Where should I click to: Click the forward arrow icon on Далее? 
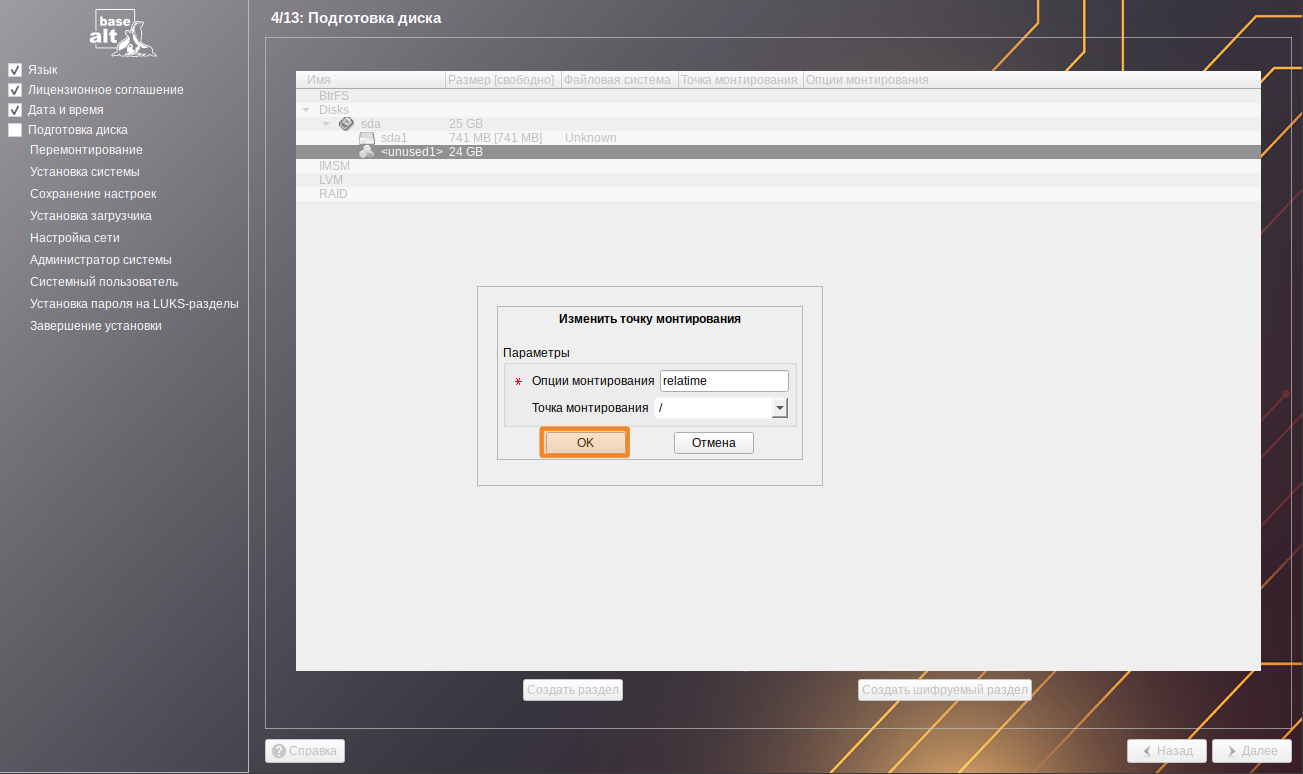pos(1231,751)
